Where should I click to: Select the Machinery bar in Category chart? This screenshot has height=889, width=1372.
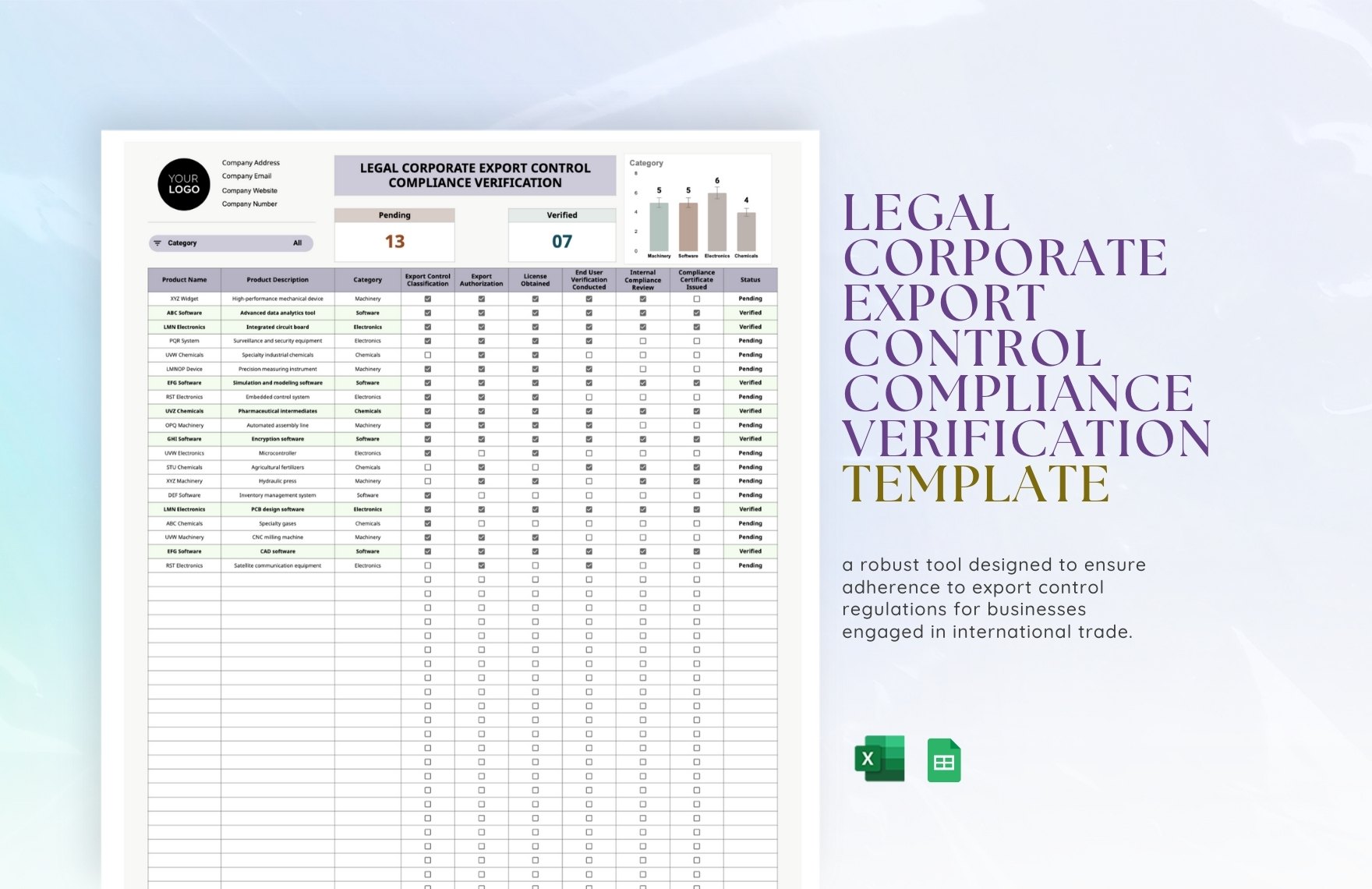pos(659,227)
